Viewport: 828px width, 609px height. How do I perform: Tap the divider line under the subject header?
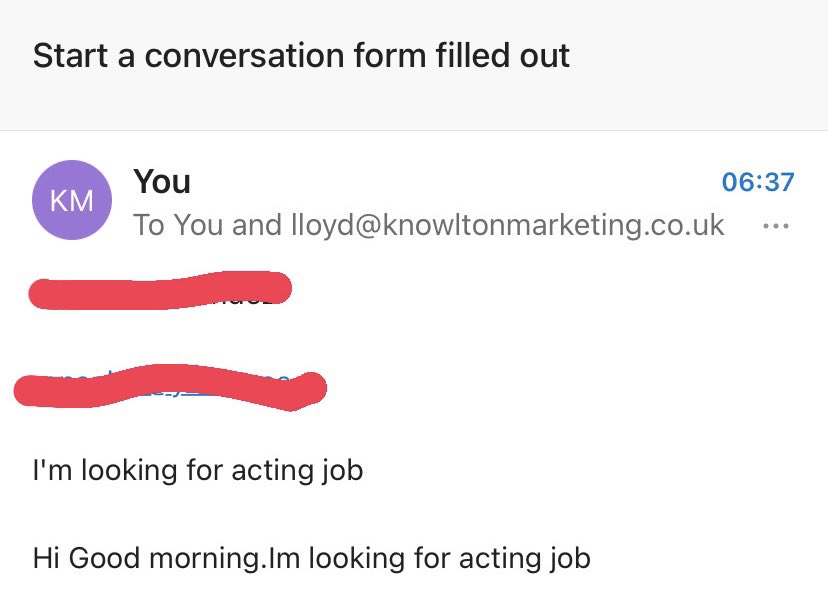tap(414, 130)
